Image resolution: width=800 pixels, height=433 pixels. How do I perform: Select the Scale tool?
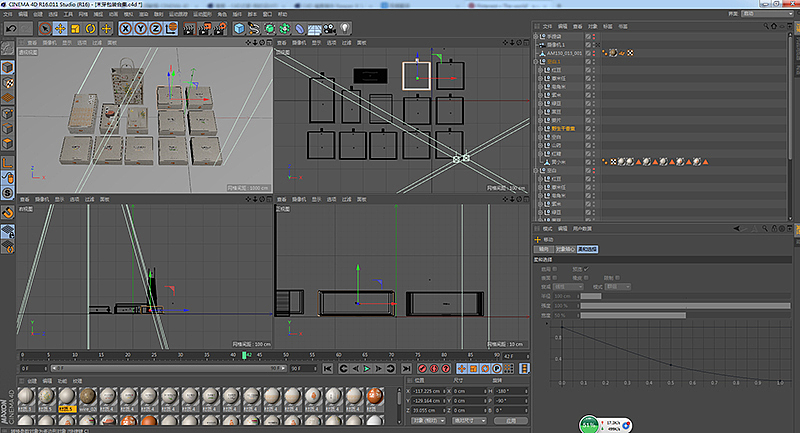pos(76,29)
